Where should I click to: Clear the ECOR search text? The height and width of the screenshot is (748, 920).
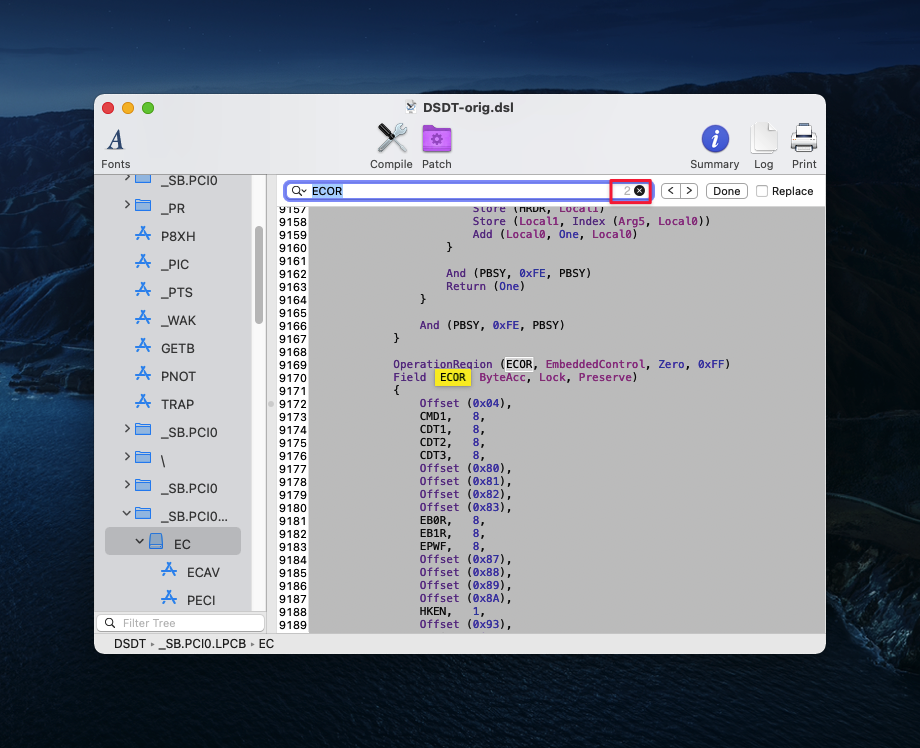(639, 191)
